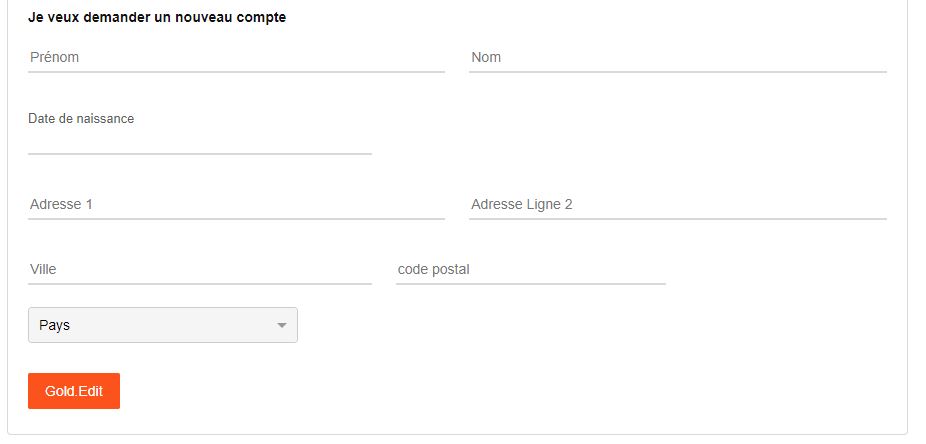Click the Prénom placeholder text
This screenshot has width=926, height=444.
tap(54, 58)
